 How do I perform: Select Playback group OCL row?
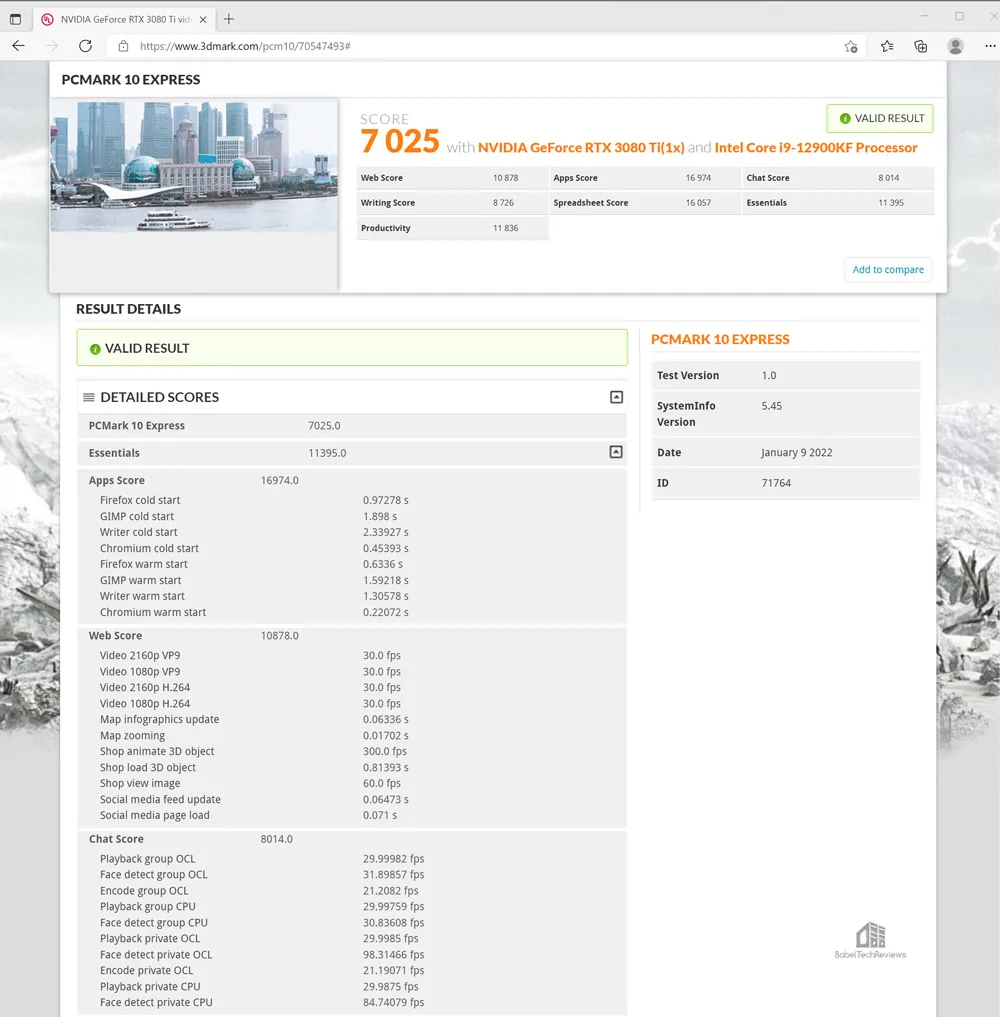point(352,859)
